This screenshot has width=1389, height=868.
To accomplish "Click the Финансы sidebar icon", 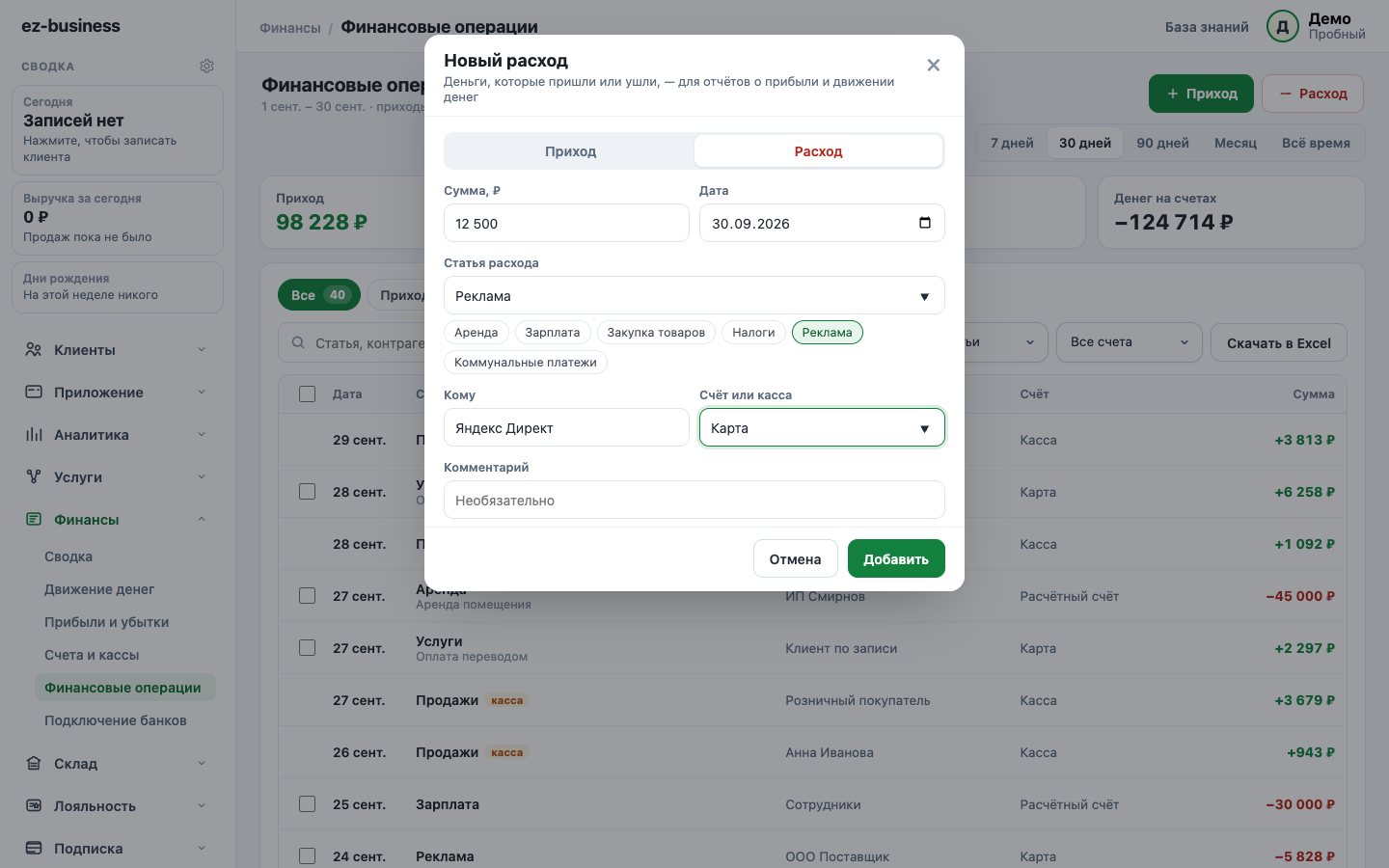I will click(34, 520).
